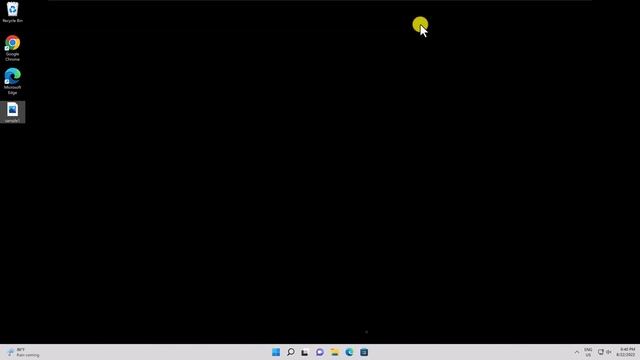This screenshot has width=640, height=360.
Task: Select the Recycle Bin desktop icon
Action: tap(12, 12)
